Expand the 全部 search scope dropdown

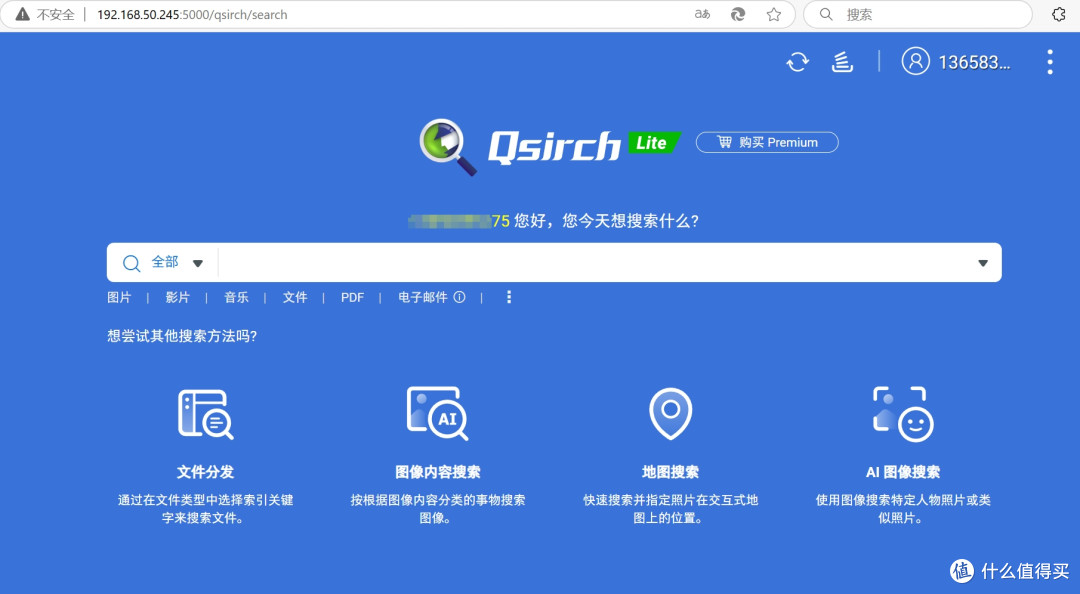click(x=198, y=263)
